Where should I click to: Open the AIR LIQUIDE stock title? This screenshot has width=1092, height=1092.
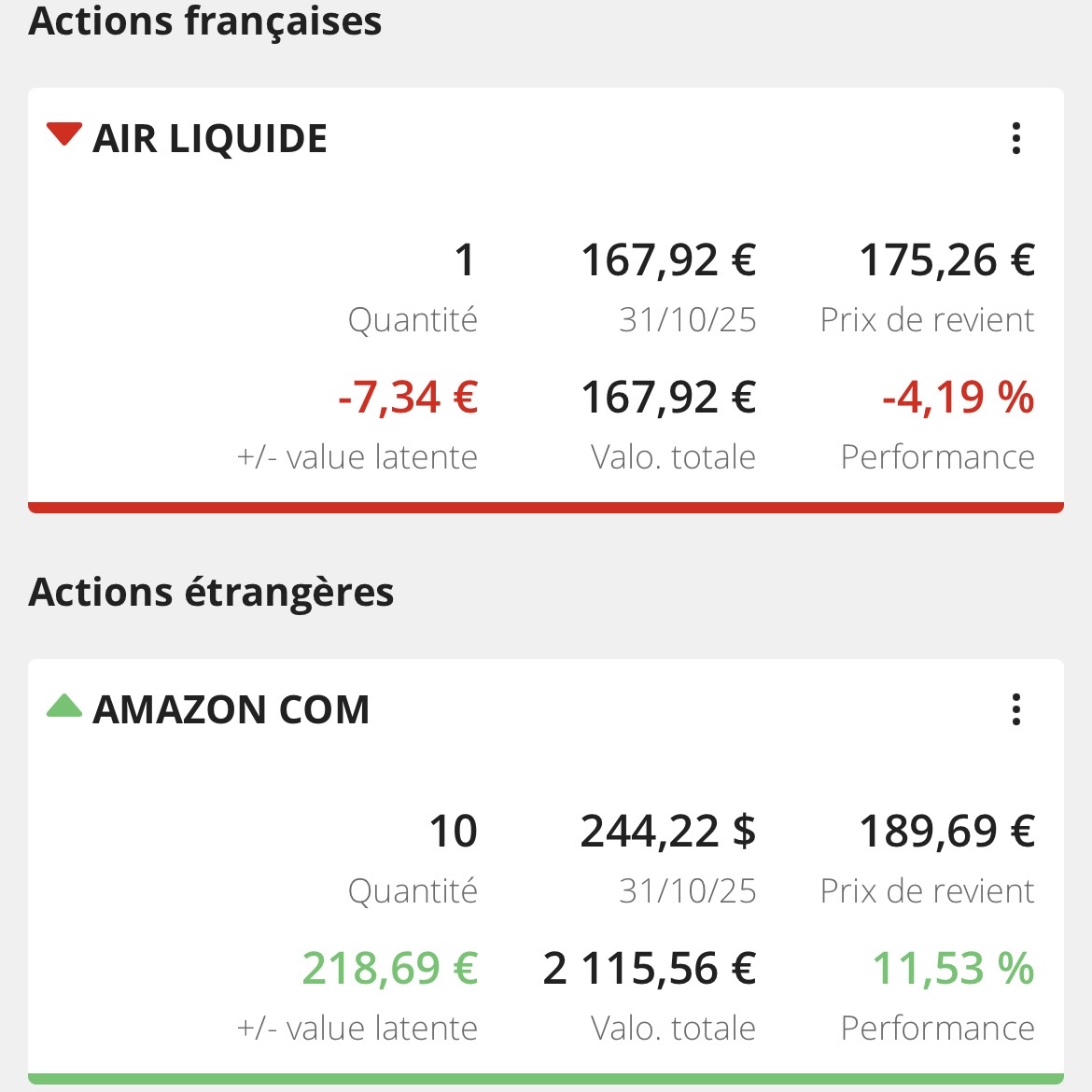point(210,139)
